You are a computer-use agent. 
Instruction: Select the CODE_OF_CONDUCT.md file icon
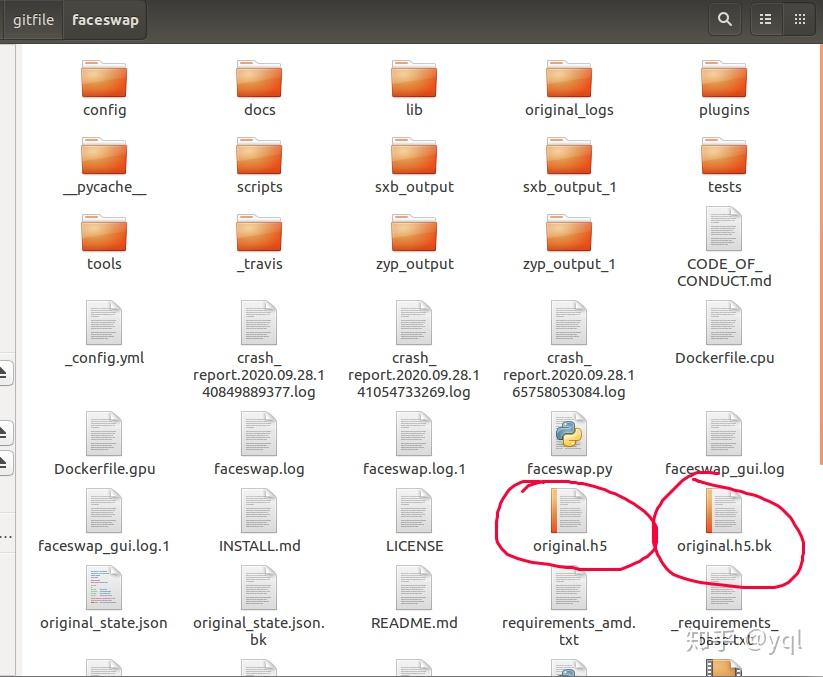pos(724,229)
